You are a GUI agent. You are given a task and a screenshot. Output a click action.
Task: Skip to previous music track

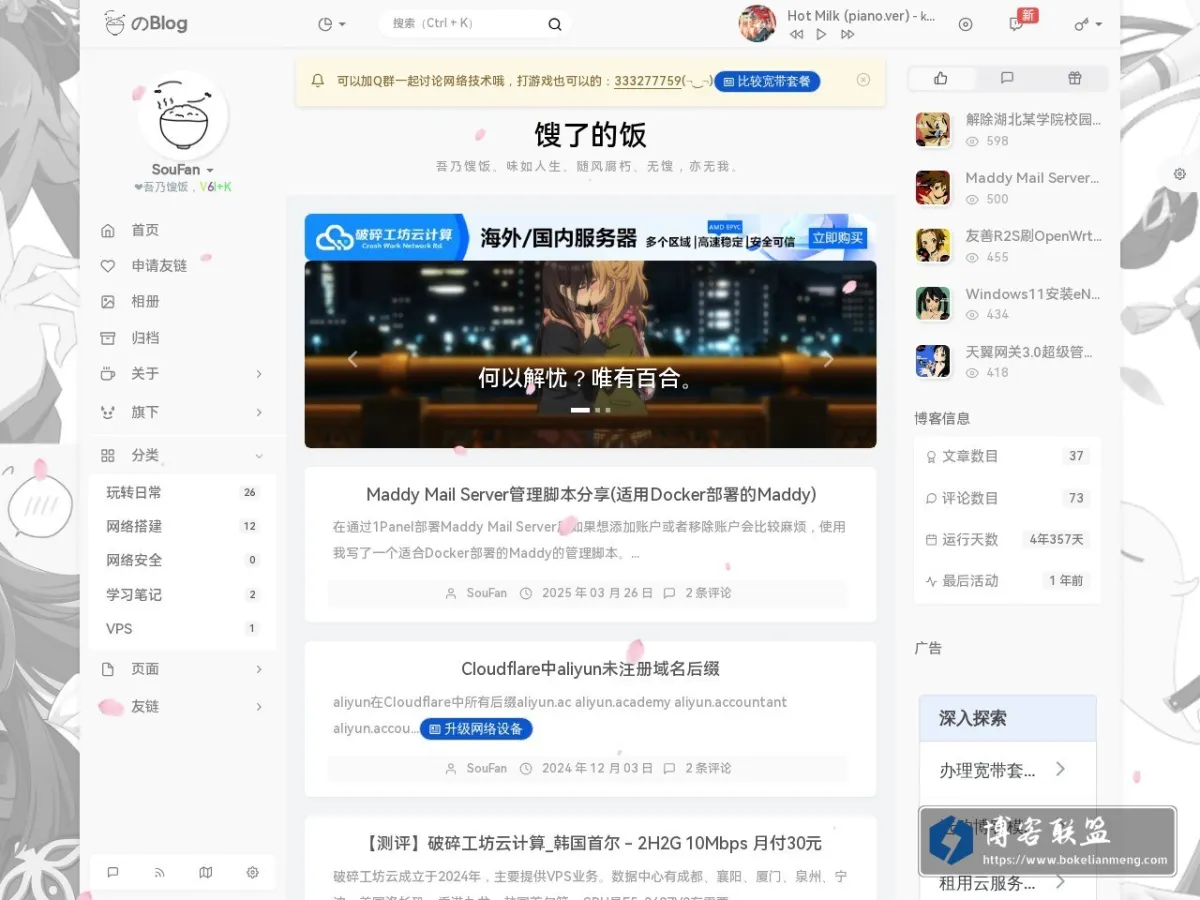tap(796, 34)
